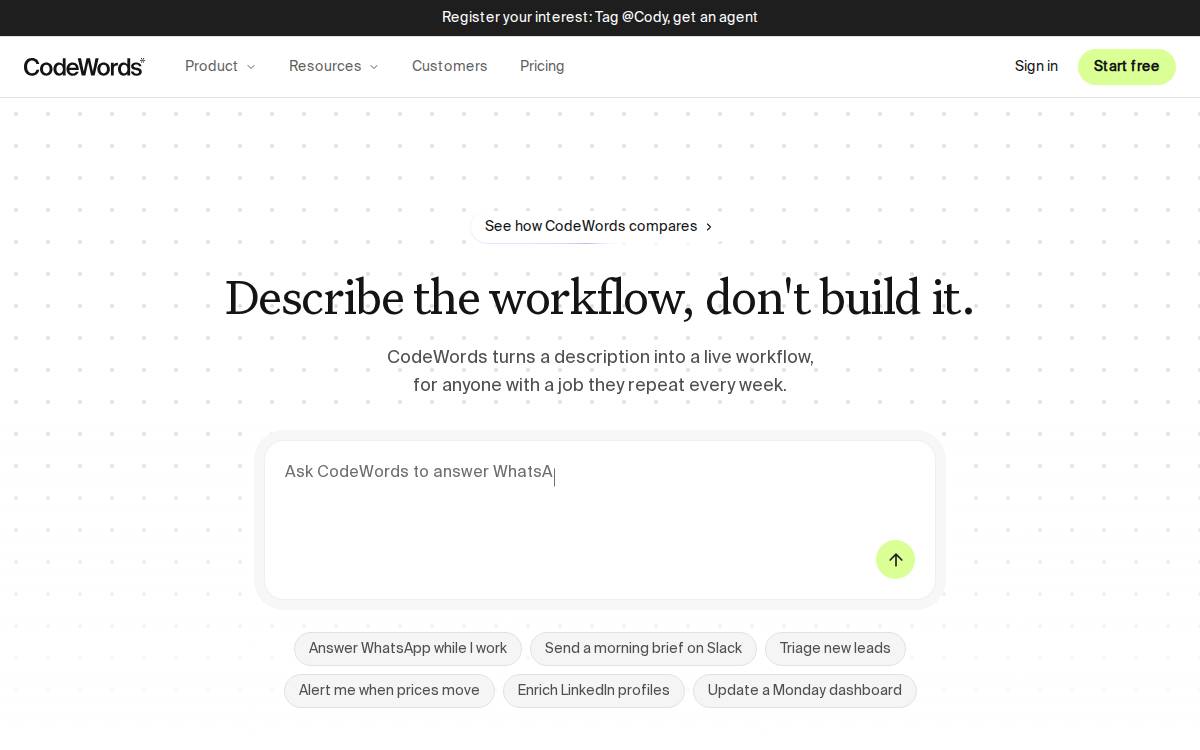Select Send a morning brief on Slack
The height and width of the screenshot is (750, 1200).
pos(643,648)
